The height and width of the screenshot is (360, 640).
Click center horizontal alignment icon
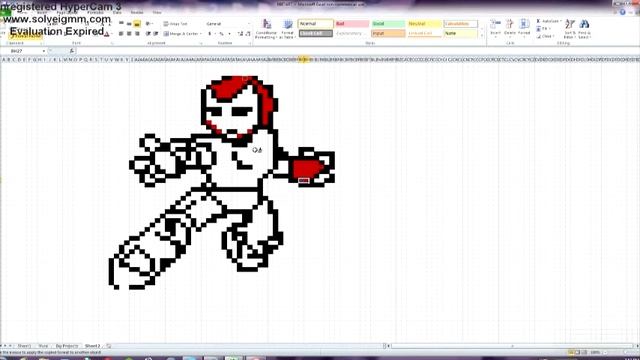coord(129,34)
